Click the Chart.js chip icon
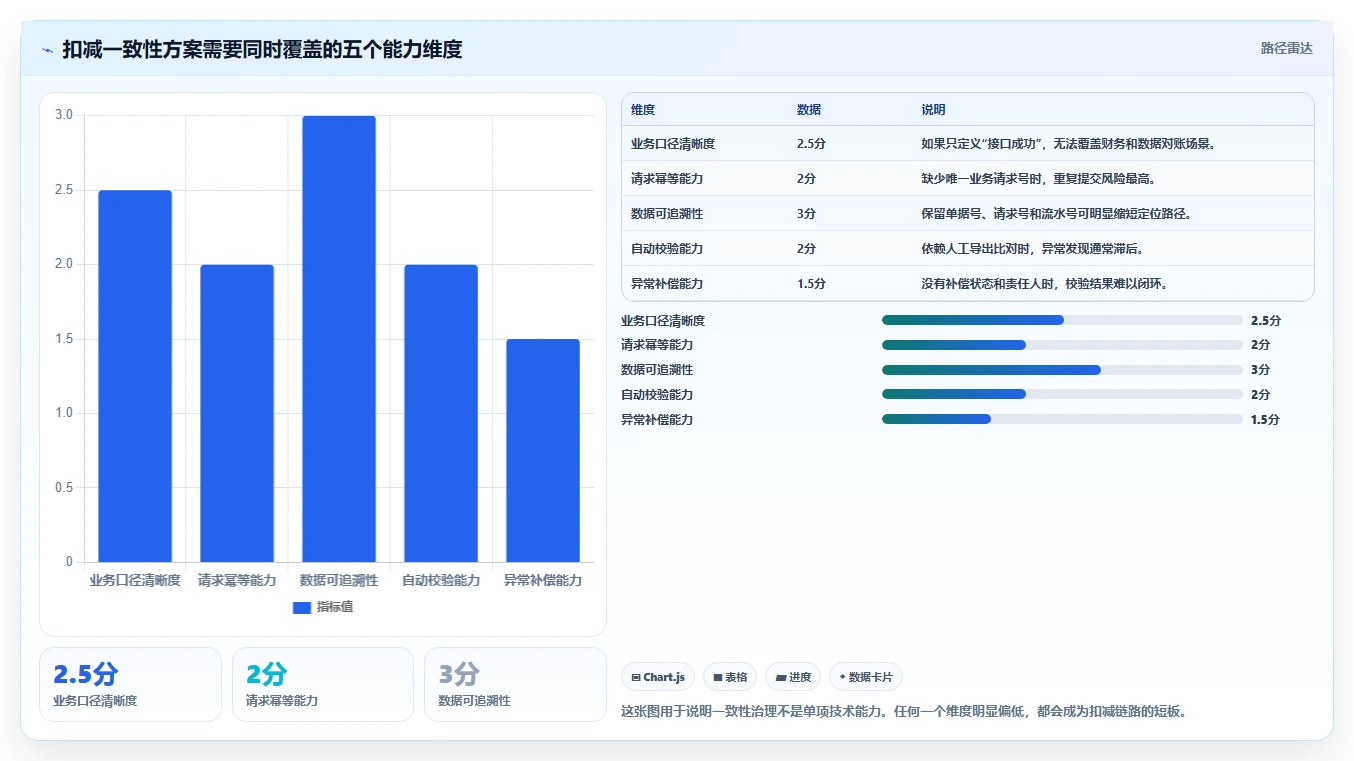Screen dimensions: 1354x761 pyautogui.click(x=636, y=678)
